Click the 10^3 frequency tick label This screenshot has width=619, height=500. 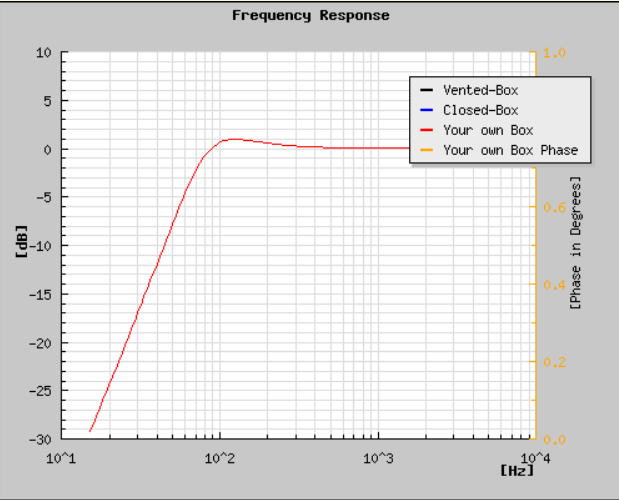click(378, 458)
